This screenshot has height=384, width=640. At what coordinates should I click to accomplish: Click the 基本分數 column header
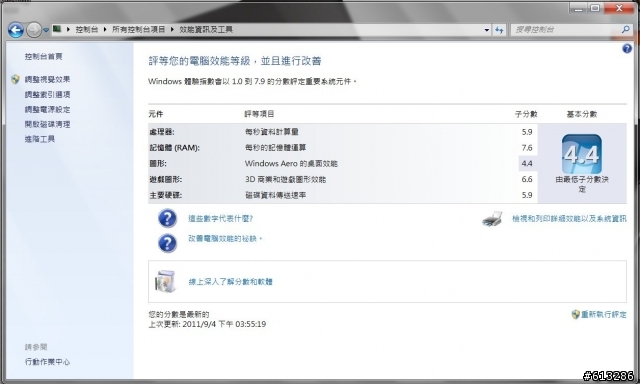tap(582, 114)
